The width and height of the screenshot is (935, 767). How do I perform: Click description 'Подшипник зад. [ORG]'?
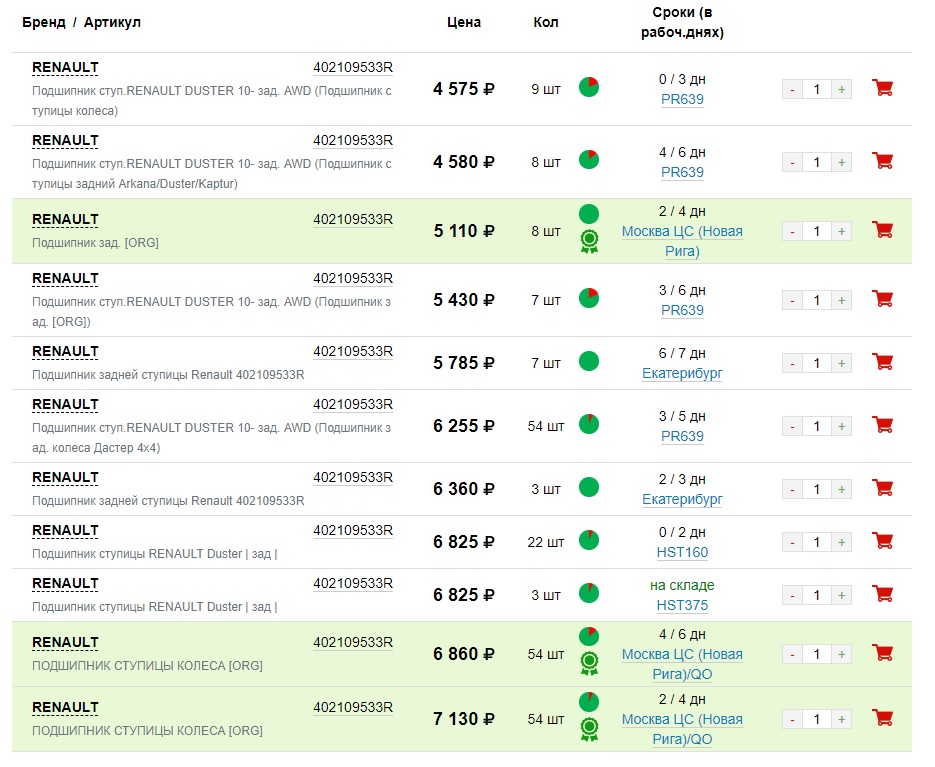pyautogui.click(x=95, y=243)
